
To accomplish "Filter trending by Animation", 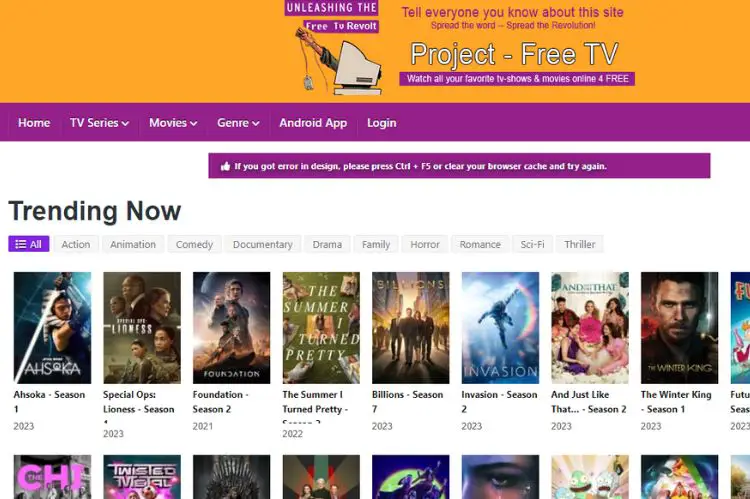I will (133, 244).
